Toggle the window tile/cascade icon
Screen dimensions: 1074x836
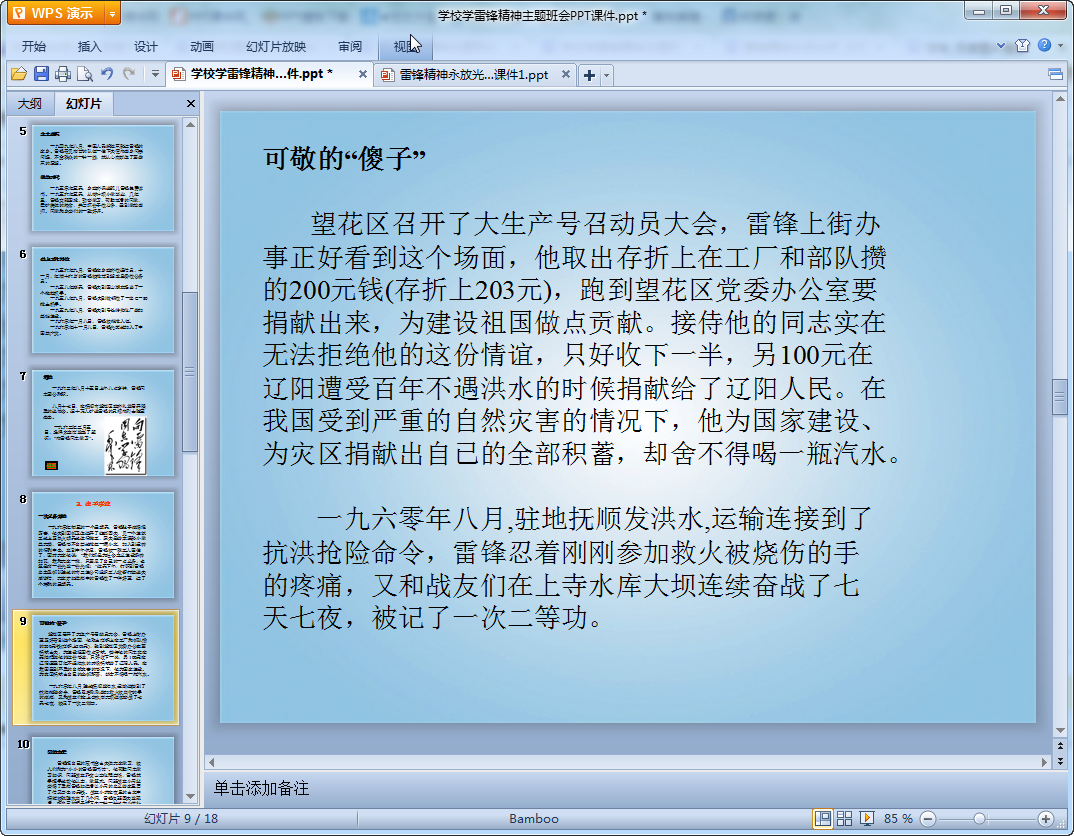(1055, 74)
